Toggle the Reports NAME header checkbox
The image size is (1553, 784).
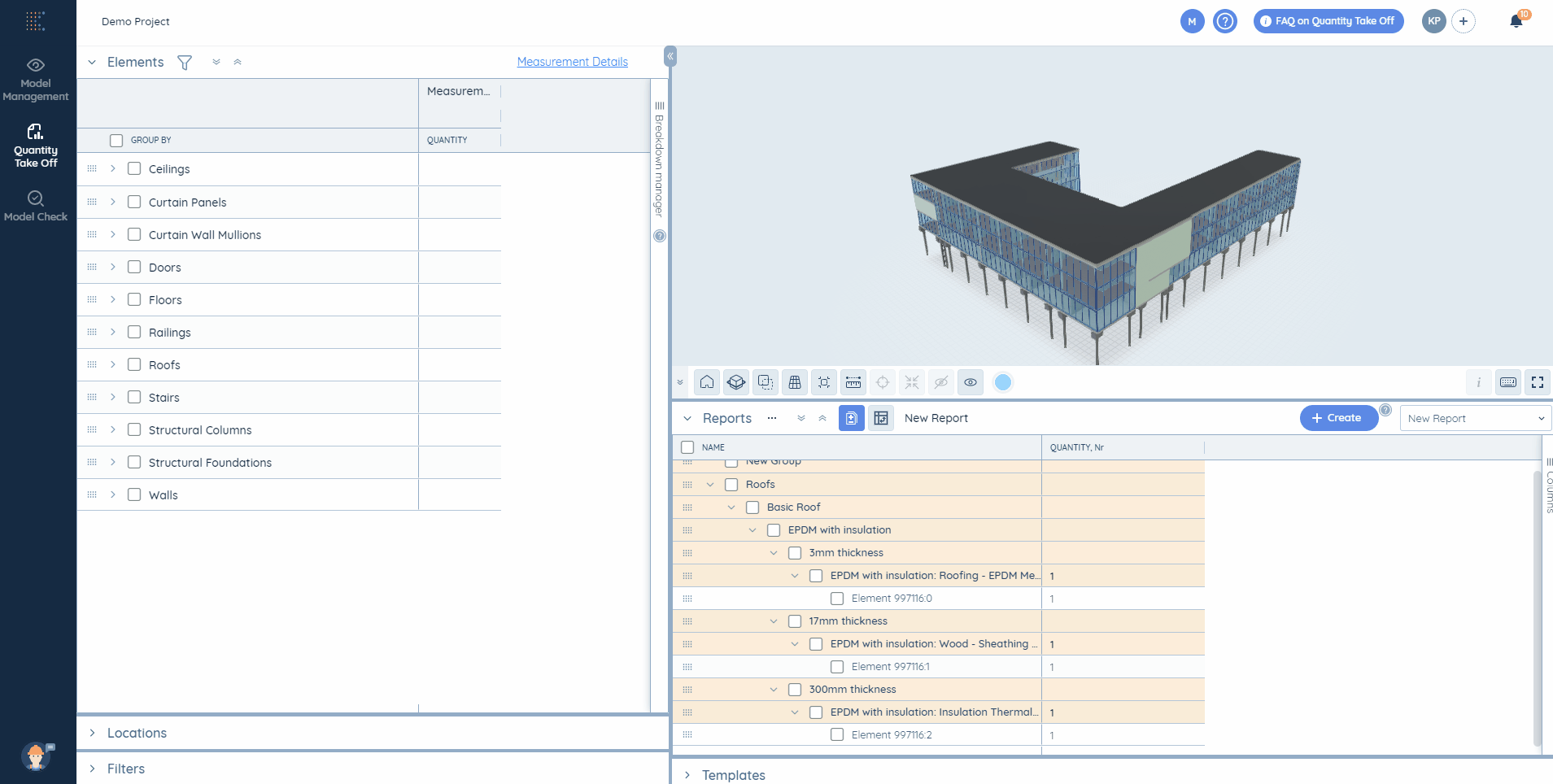click(x=687, y=447)
